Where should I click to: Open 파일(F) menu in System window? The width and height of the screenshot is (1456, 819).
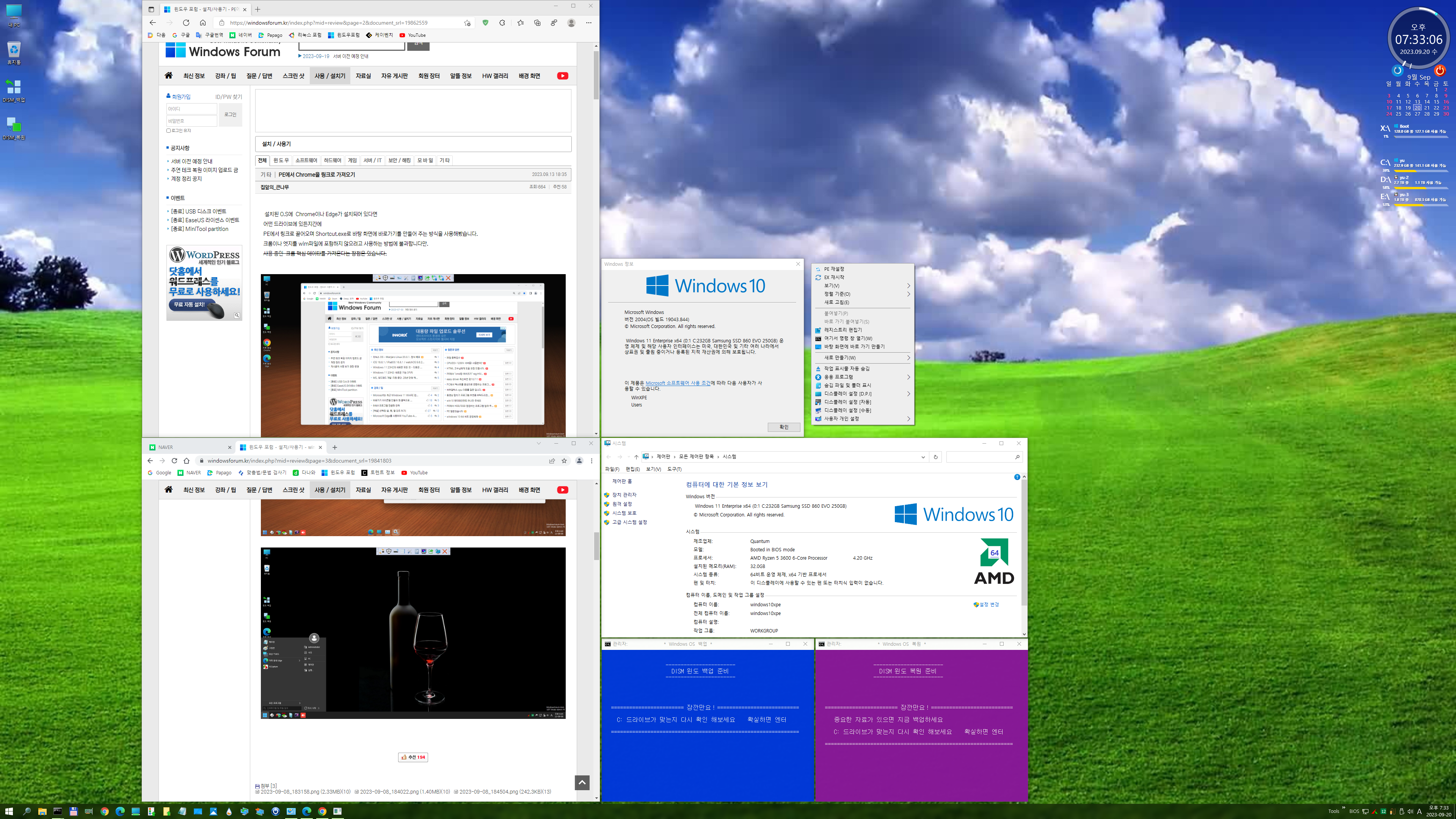tap(612, 469)
